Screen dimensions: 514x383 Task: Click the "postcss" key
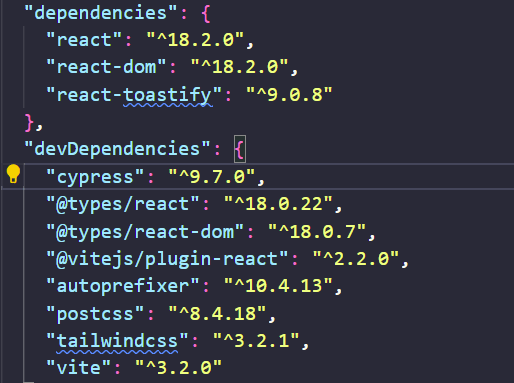click(95, 314)
